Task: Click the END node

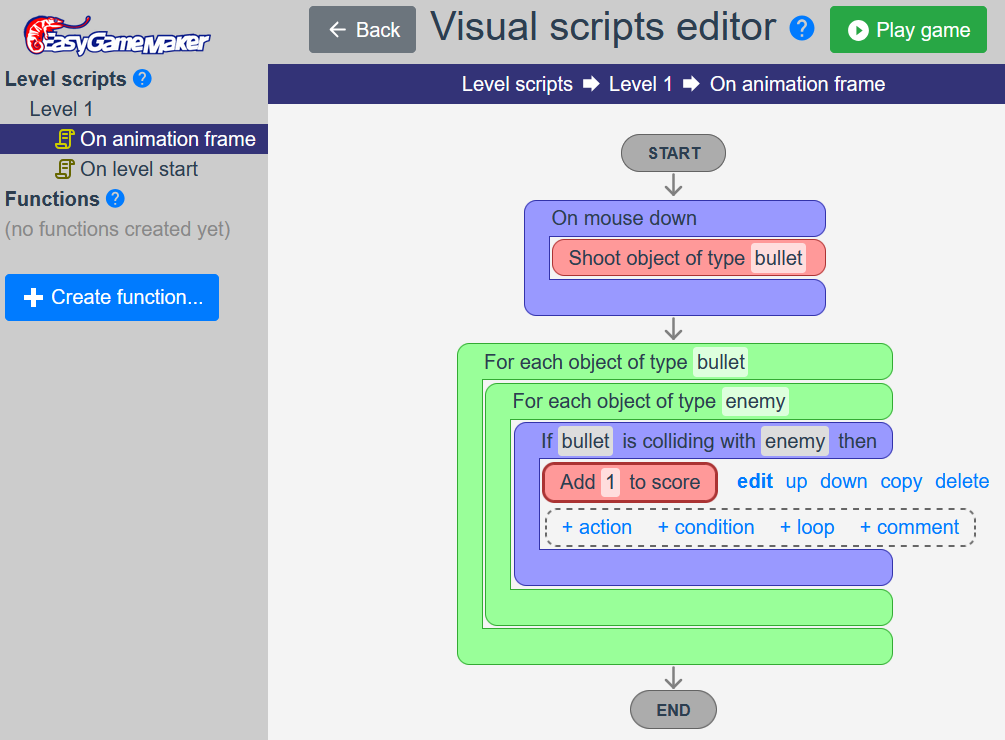Action: 674,710
